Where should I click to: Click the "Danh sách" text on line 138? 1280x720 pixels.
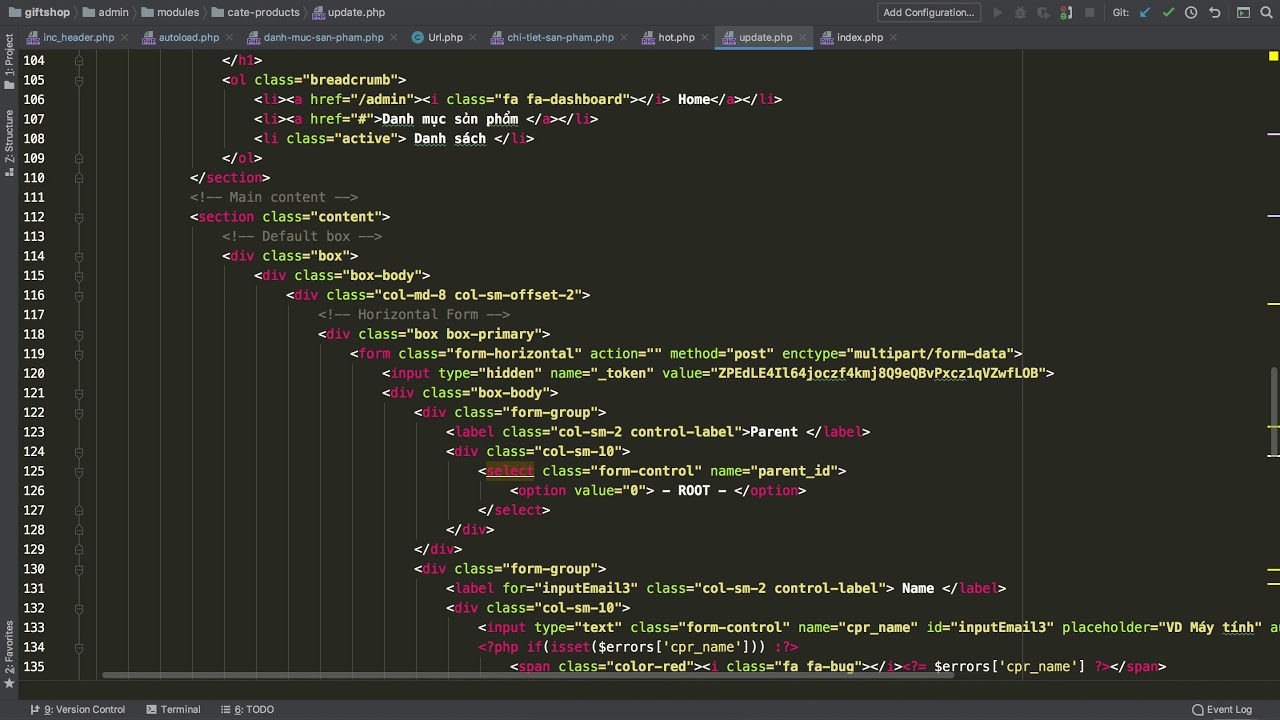(450, 139)
